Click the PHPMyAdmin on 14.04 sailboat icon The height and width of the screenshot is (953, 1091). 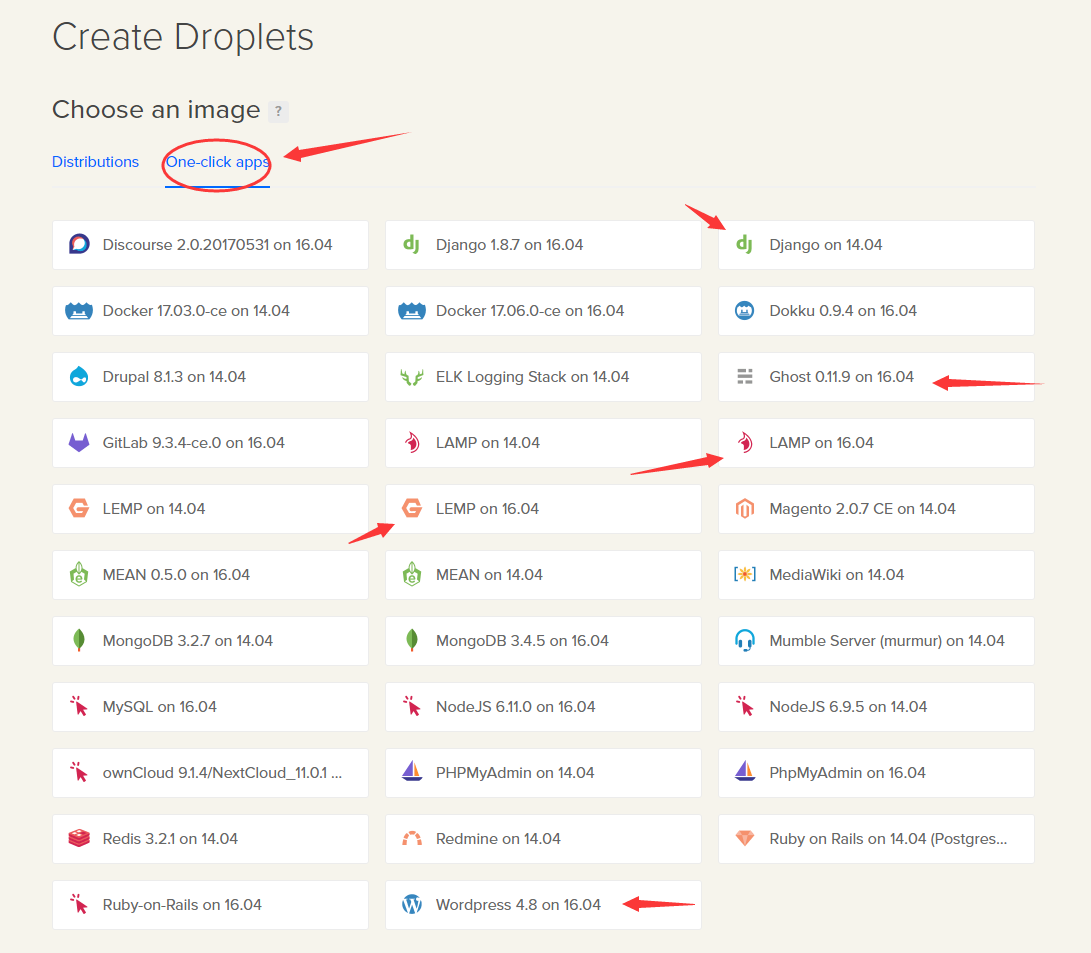(x=412, y=771)
